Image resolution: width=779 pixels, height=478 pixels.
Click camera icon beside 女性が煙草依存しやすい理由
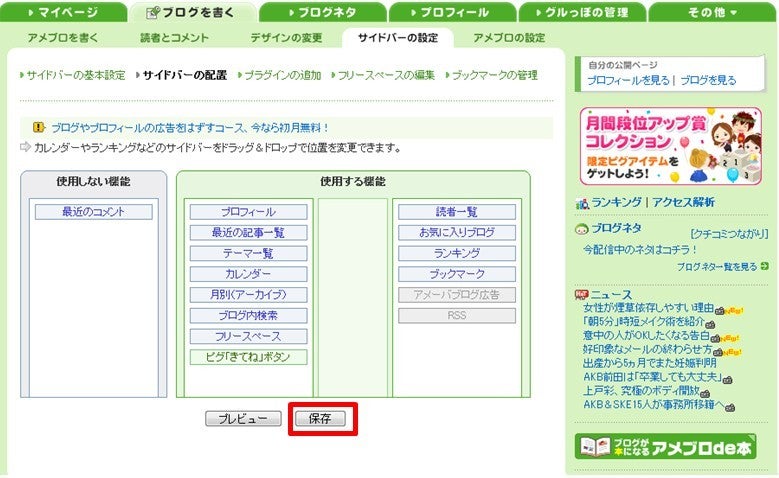click(719, 311)
